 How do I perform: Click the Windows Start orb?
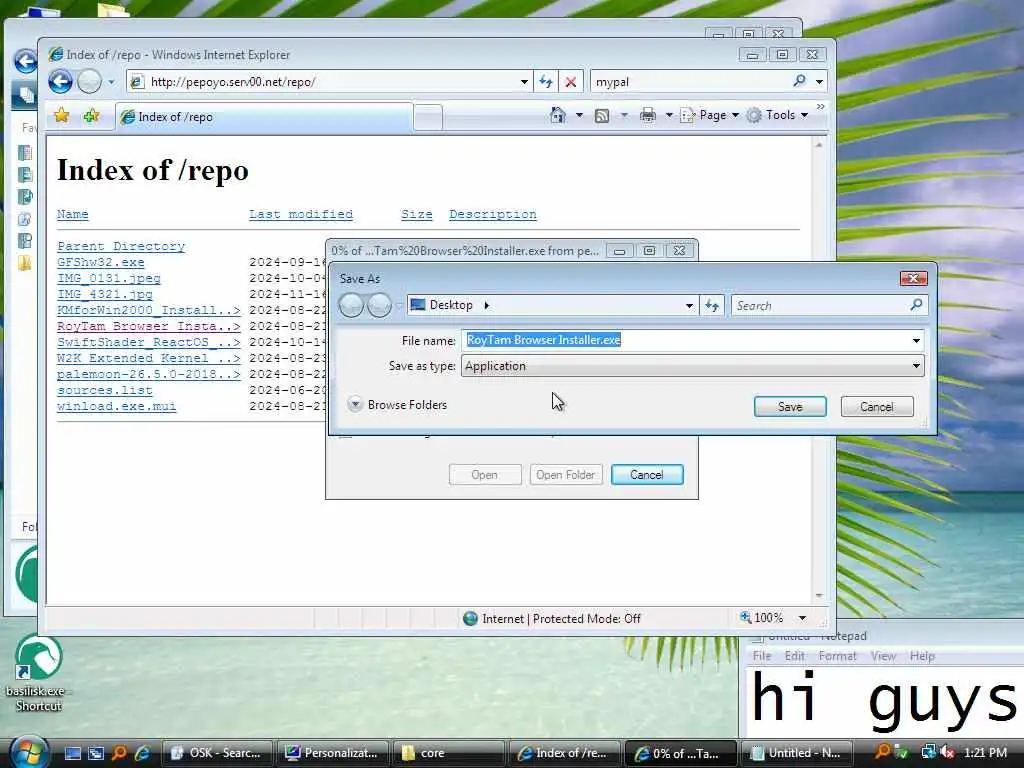[x=29, y=751]
